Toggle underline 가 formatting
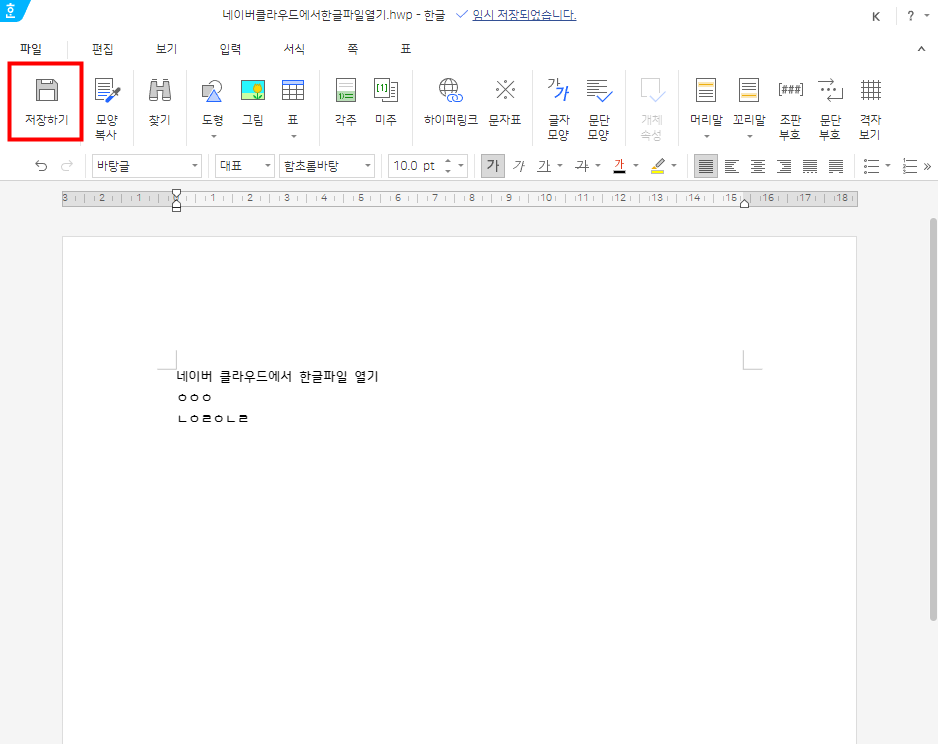 (544, 166)
